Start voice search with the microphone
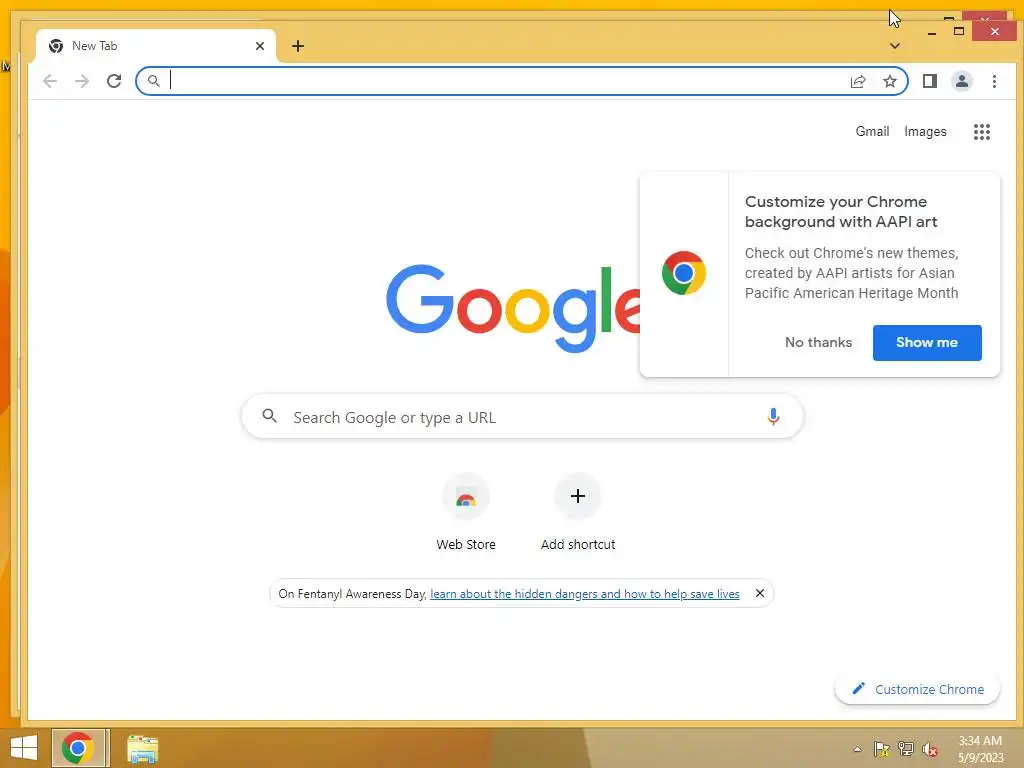Viewport: 1024px width, 768px height. (773, 417)
